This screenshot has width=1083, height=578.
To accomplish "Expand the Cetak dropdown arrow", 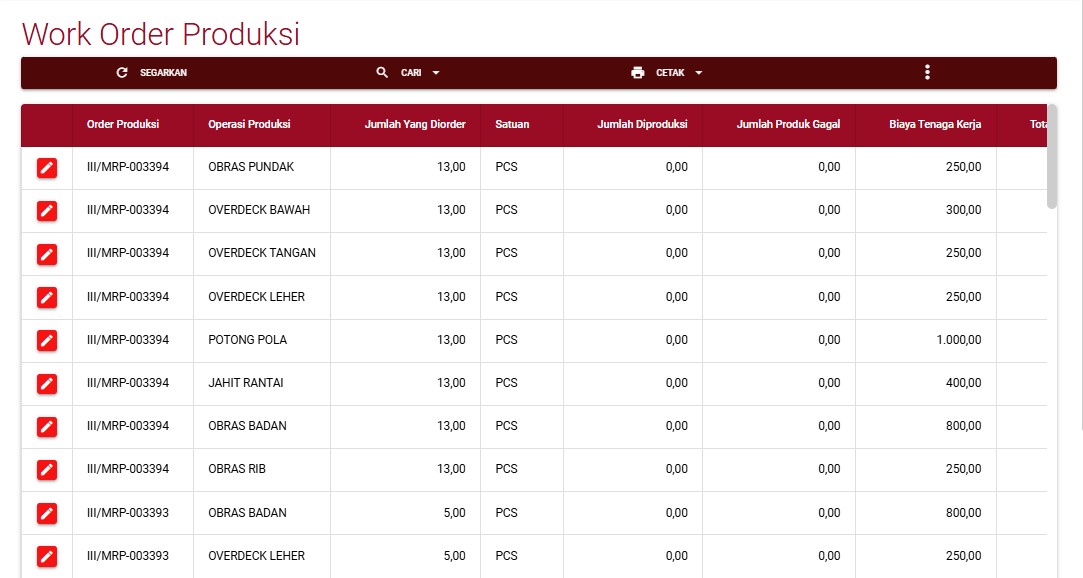I will pos(699,73).
